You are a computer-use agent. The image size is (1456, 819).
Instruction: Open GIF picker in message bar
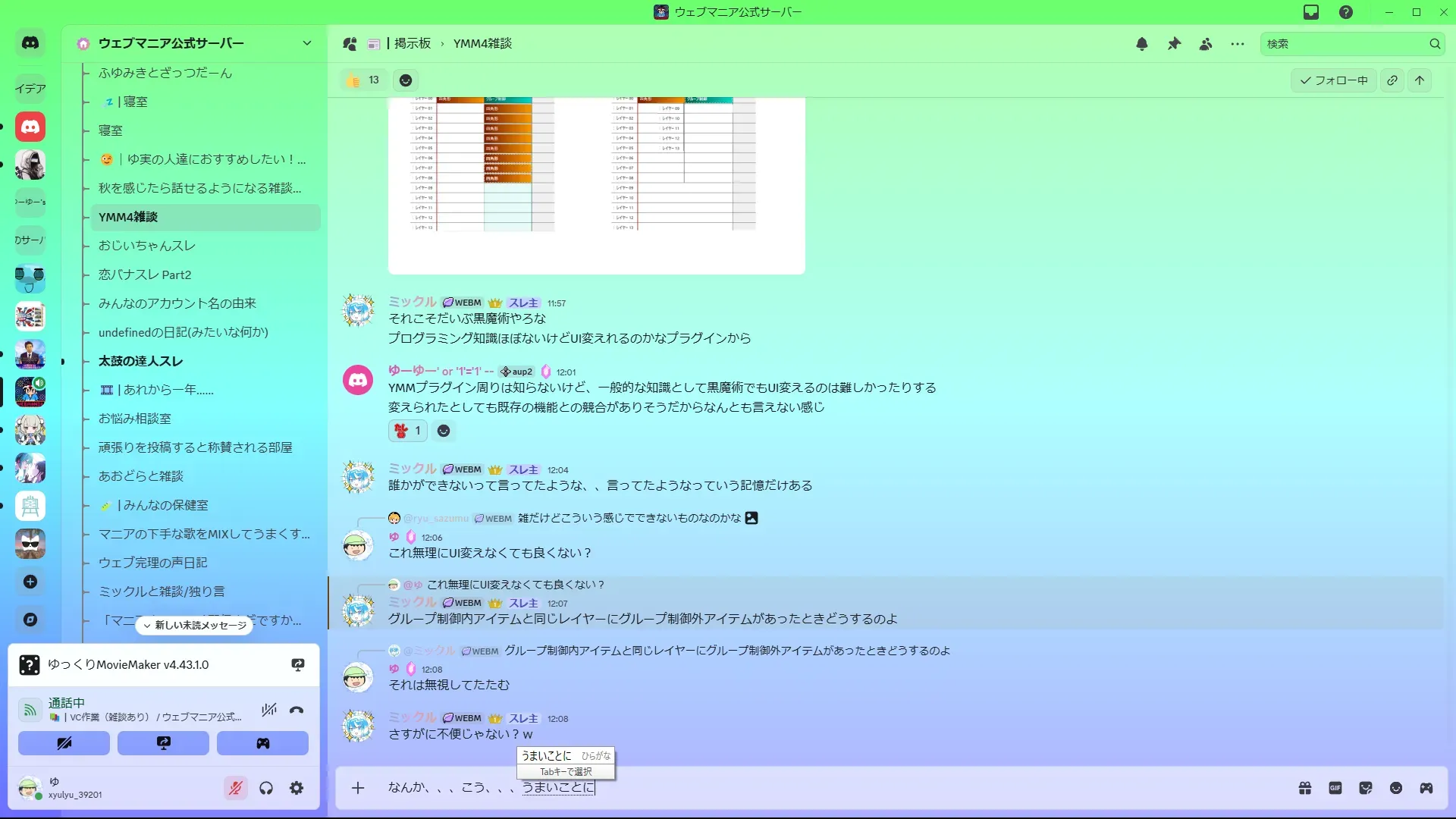(1335, 788)
